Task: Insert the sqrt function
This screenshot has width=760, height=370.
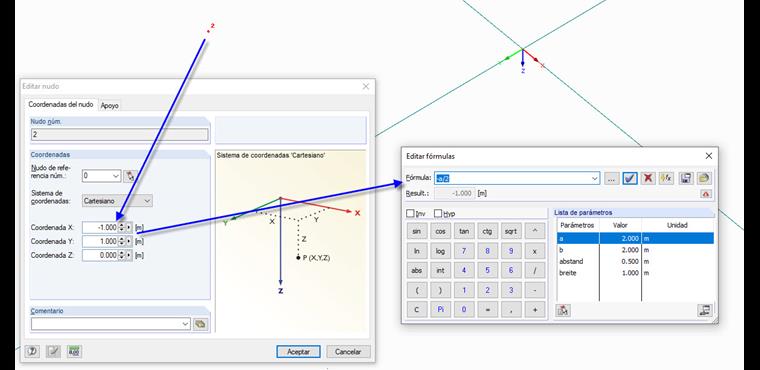Action: point(510,232)
